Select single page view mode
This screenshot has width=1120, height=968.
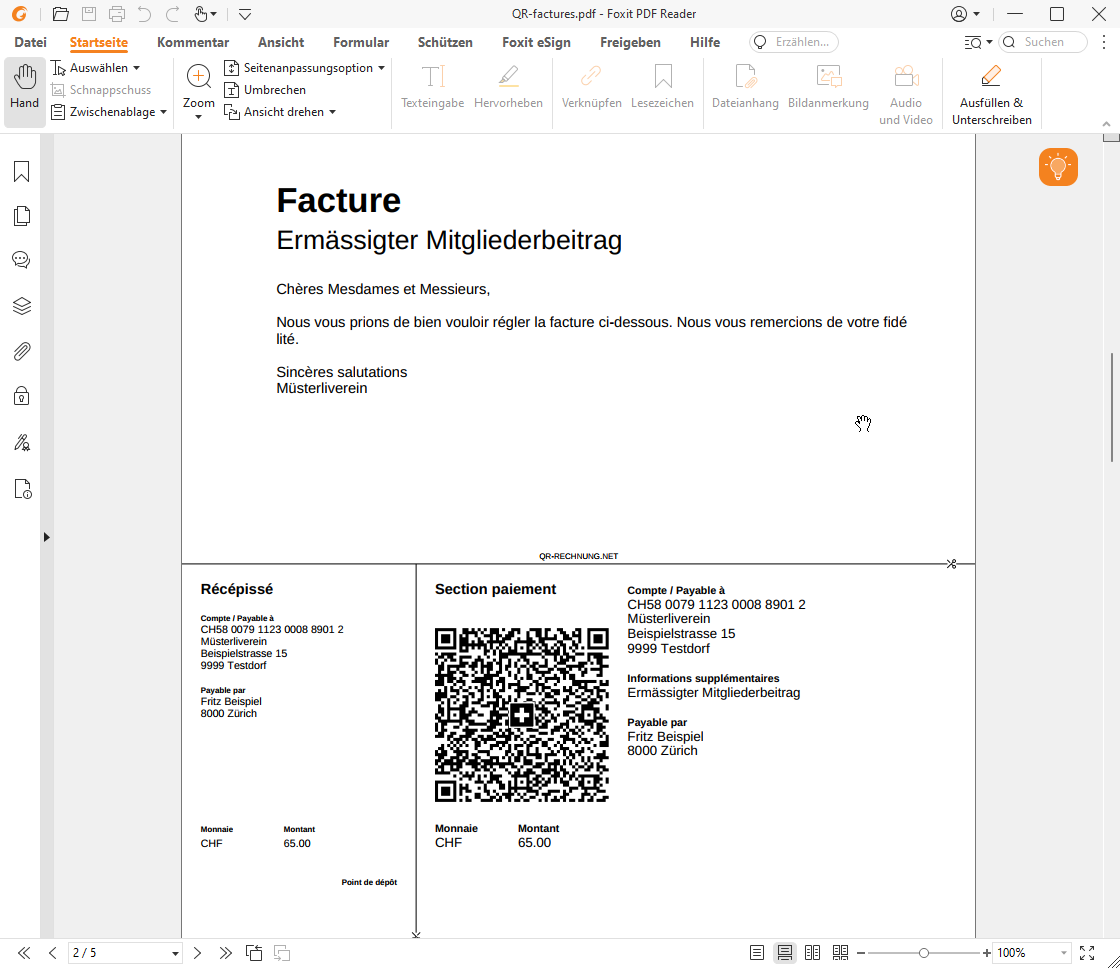tap(756, 952)
